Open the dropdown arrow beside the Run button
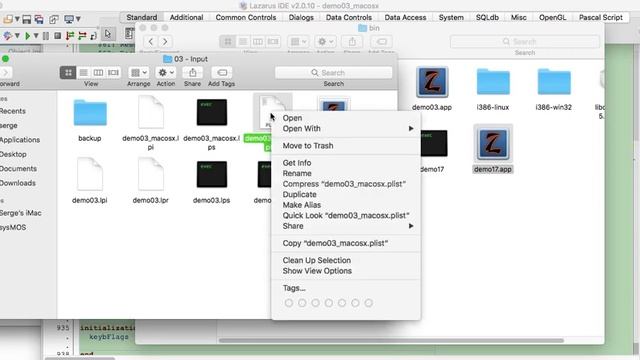The width and height of the screenshot is (640, 360). pos(36,36)
